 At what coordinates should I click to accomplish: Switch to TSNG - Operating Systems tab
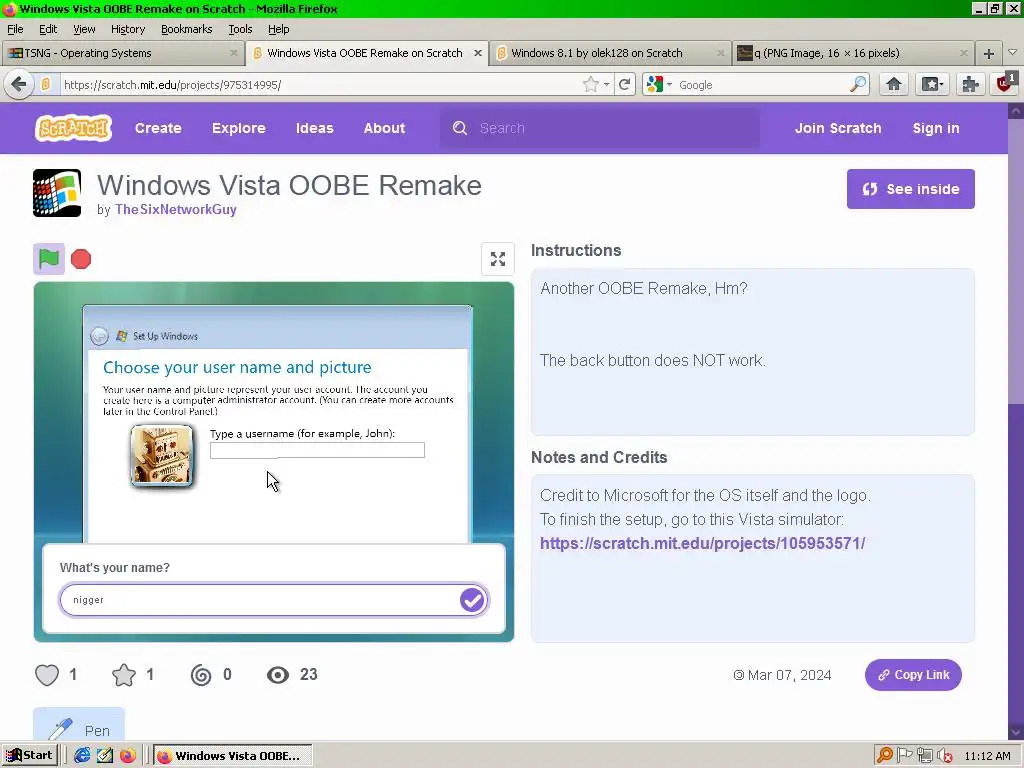(x=123, y=53)
